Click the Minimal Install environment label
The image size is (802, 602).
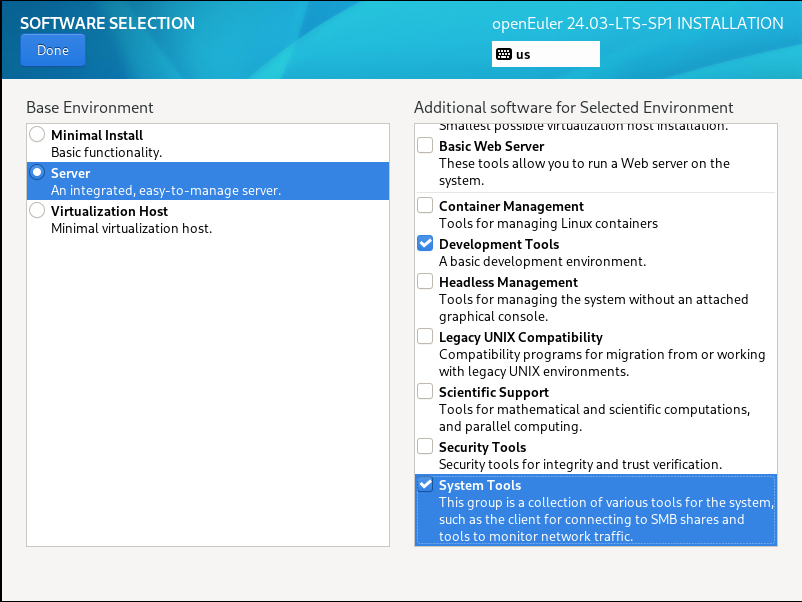coord(97,135)
